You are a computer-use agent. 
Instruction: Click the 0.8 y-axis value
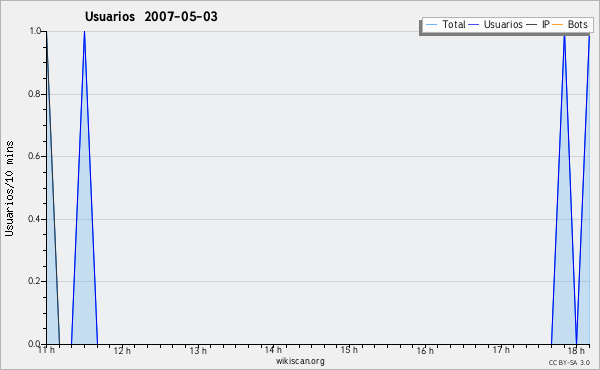[x=34, y=94]
